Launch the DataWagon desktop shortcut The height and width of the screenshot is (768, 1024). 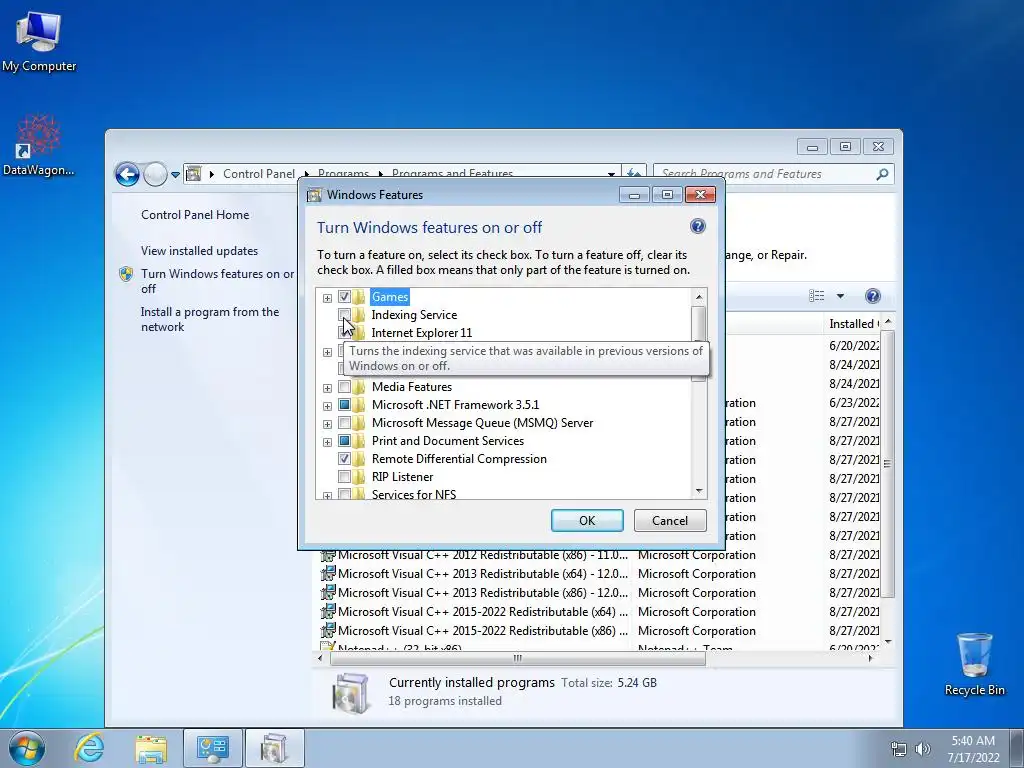[38, 145]
